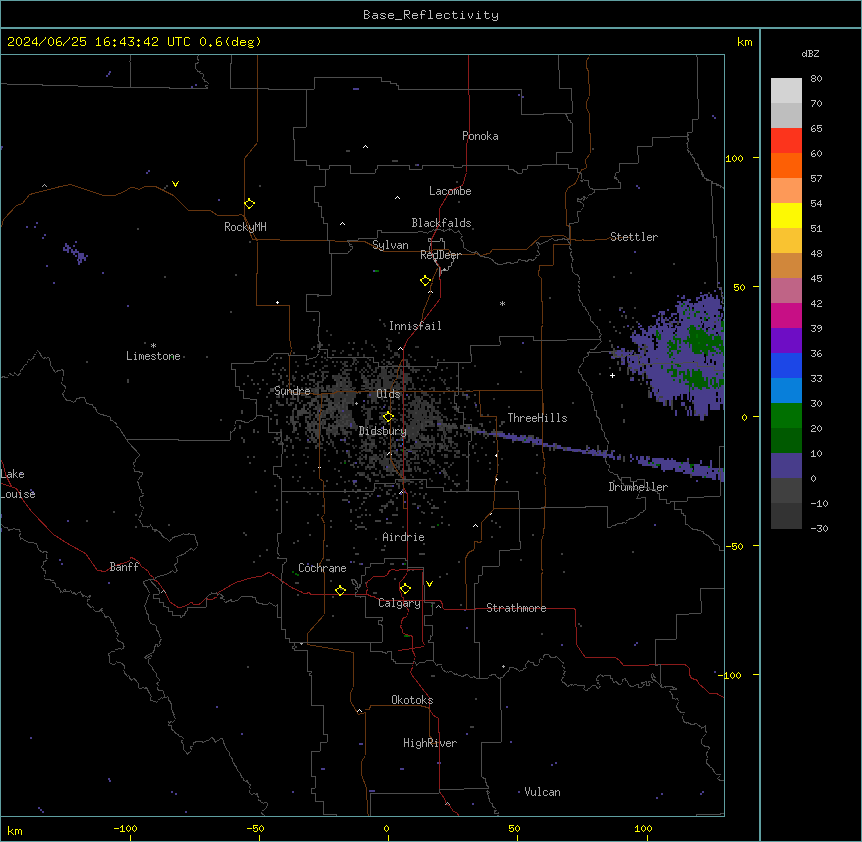Click the Banff label

coord(124,567)
